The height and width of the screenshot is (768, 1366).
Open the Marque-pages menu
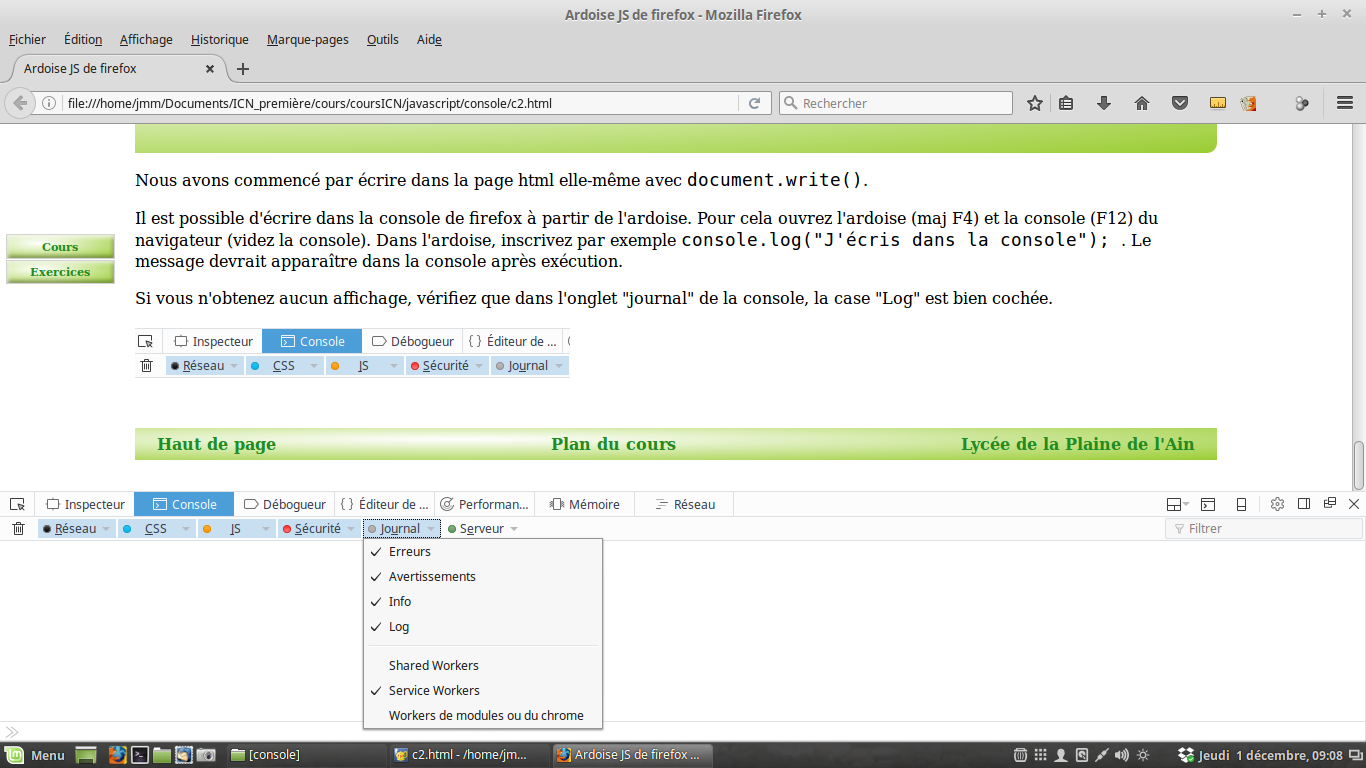[307, 40]
